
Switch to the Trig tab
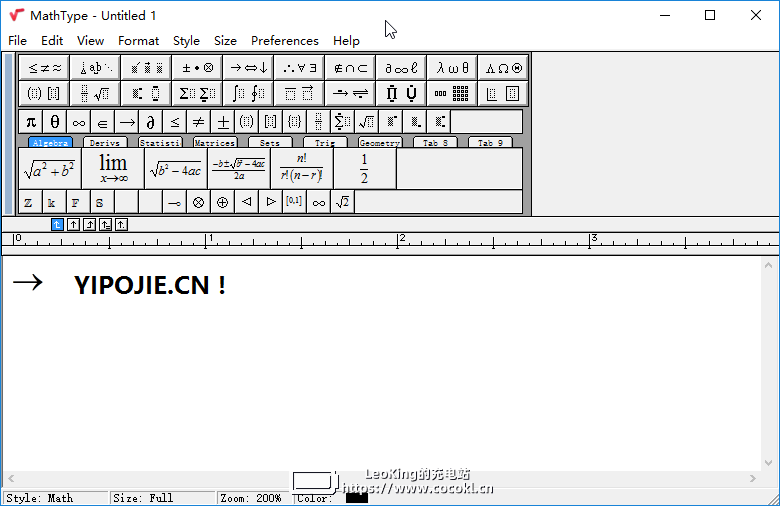[325, 143]
